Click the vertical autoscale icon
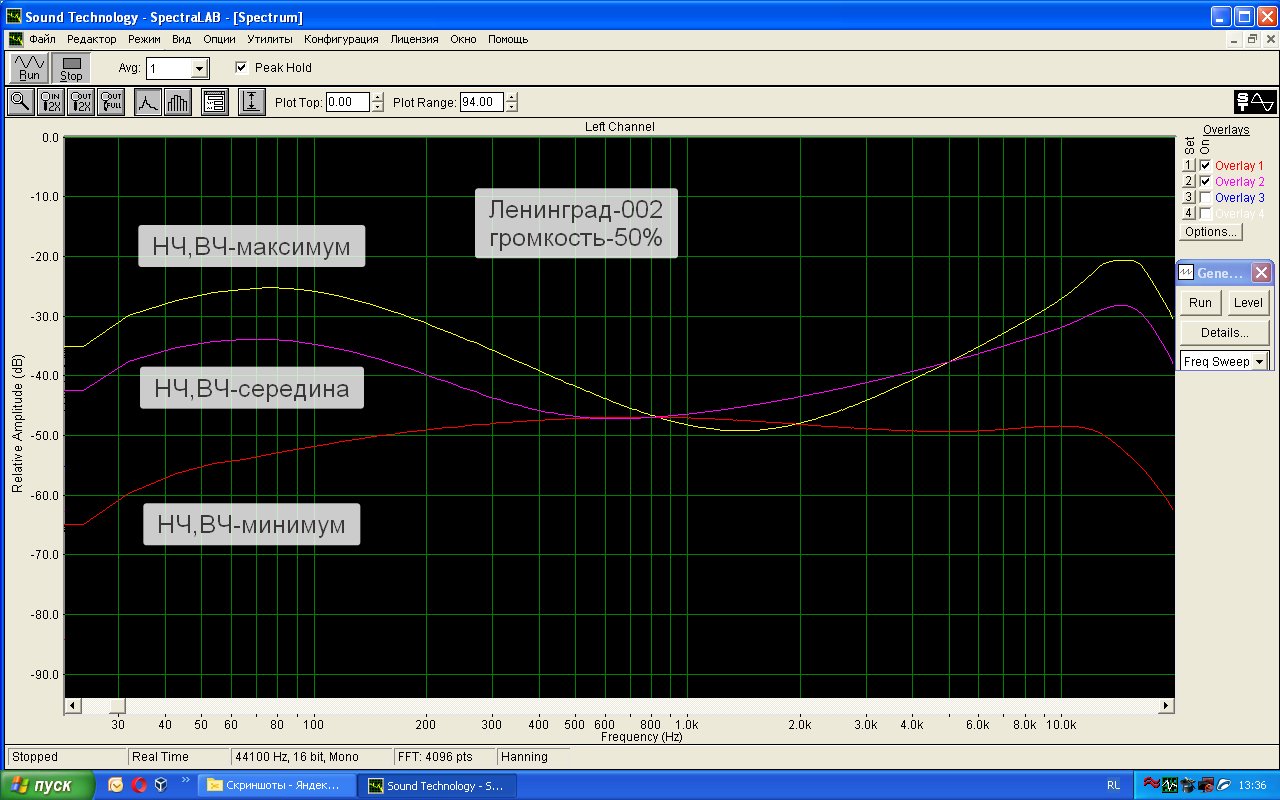The width and height of the screenshot is (1280, 800). [x=252, y=102]
